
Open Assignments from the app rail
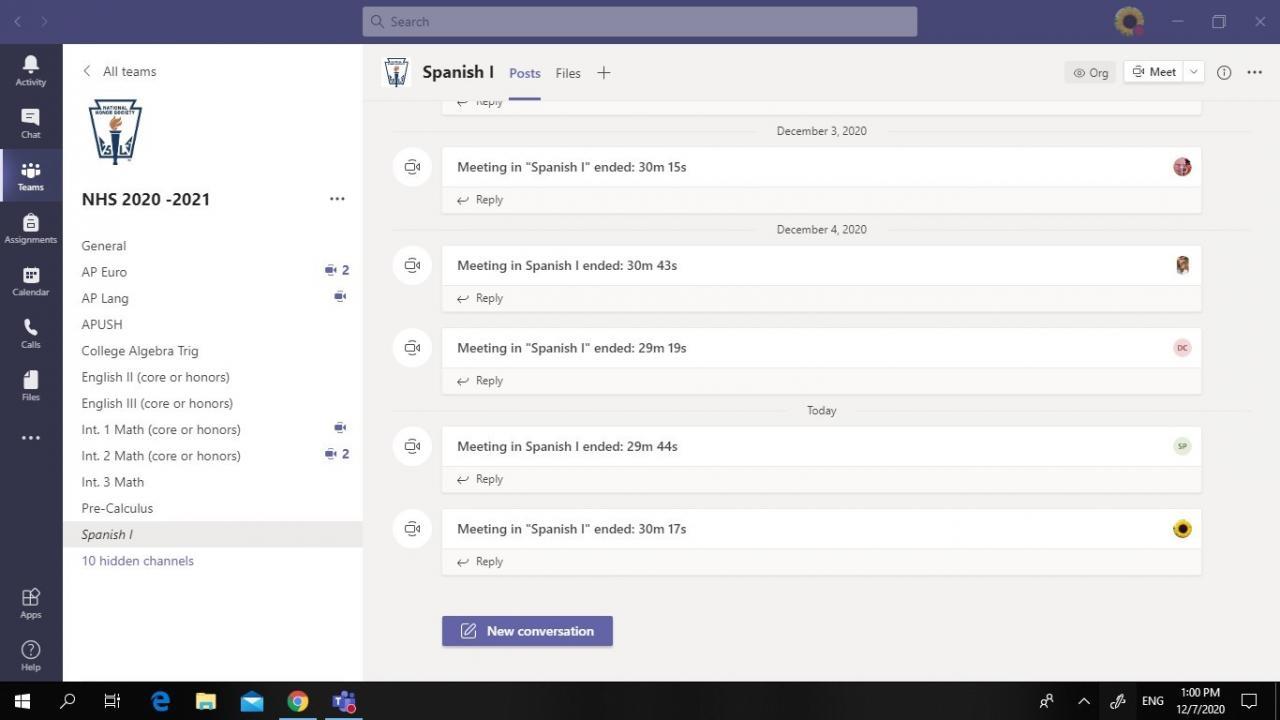(31, 229)
